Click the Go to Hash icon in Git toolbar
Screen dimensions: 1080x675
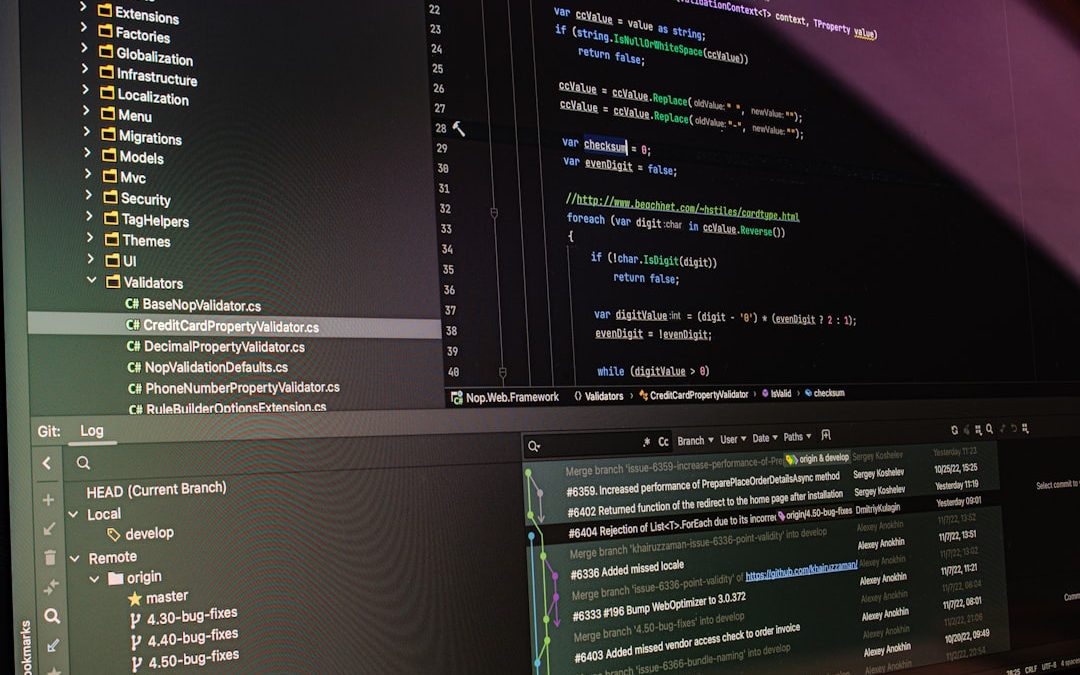(990, 428)
